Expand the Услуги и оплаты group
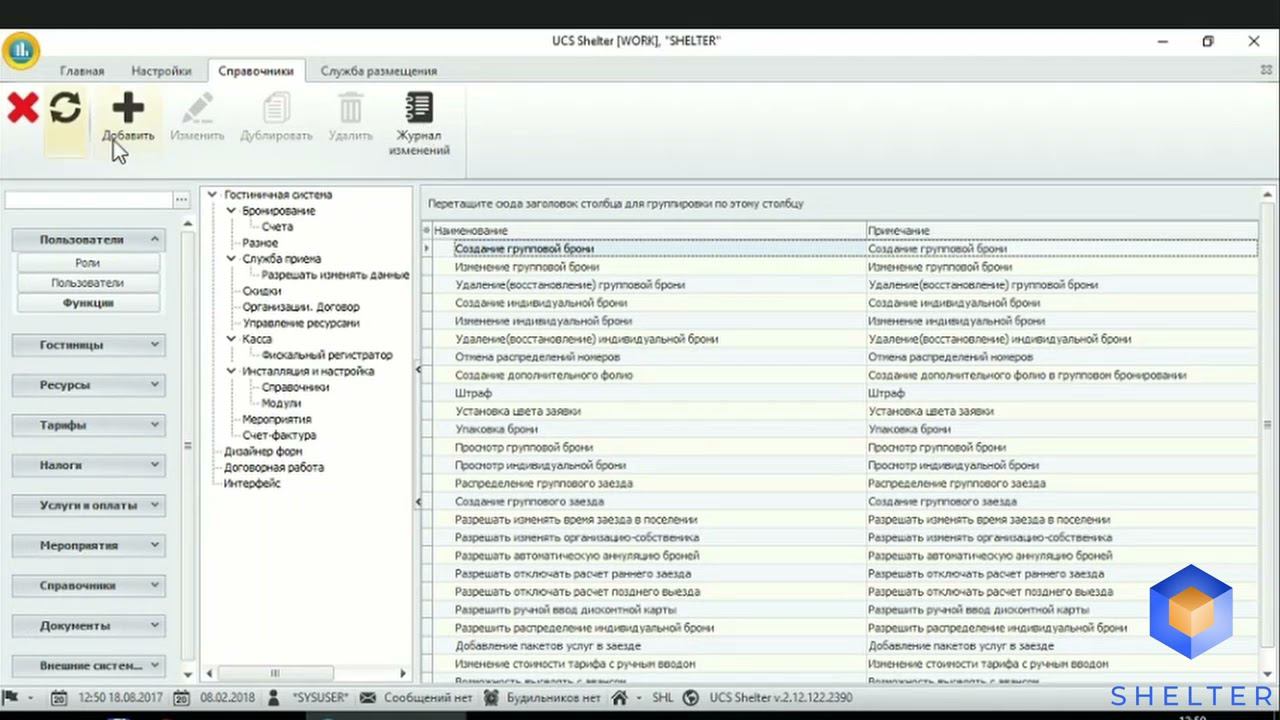 click(x=155, y=505)
